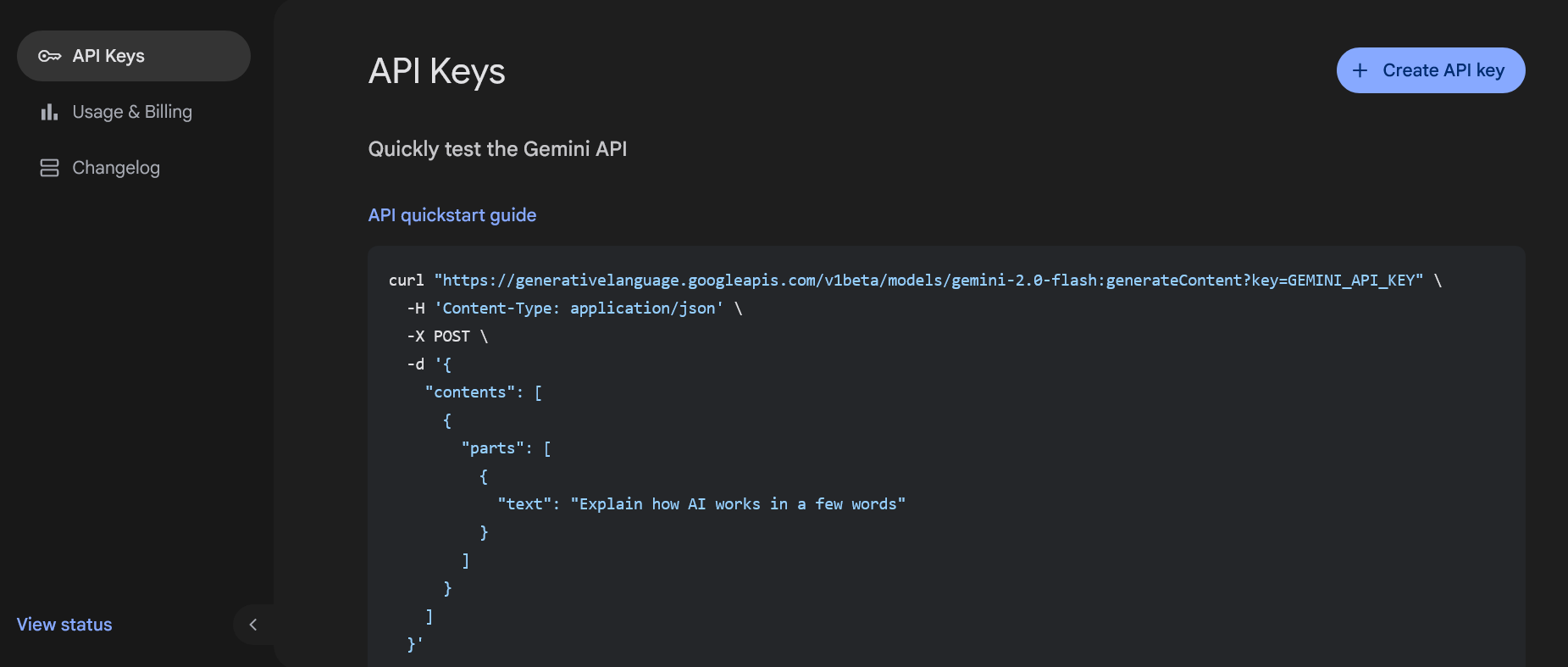Navigate to Usage & Billing
This screenshot has height=667, width=1568.
coord(132,111)
